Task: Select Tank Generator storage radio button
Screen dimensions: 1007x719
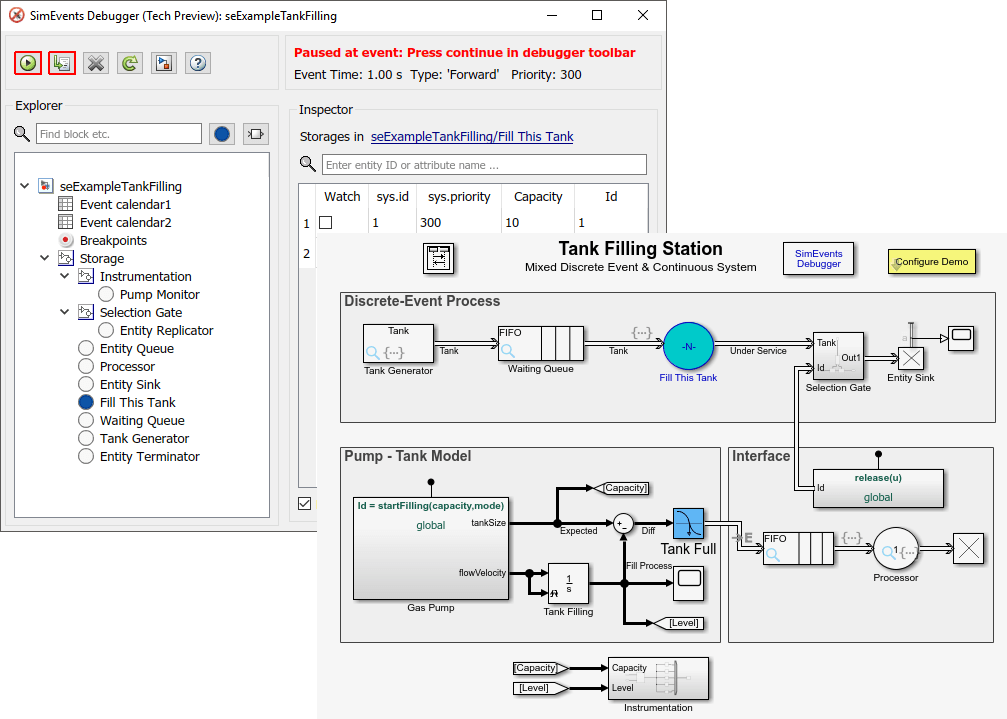Action: (86, 438)
